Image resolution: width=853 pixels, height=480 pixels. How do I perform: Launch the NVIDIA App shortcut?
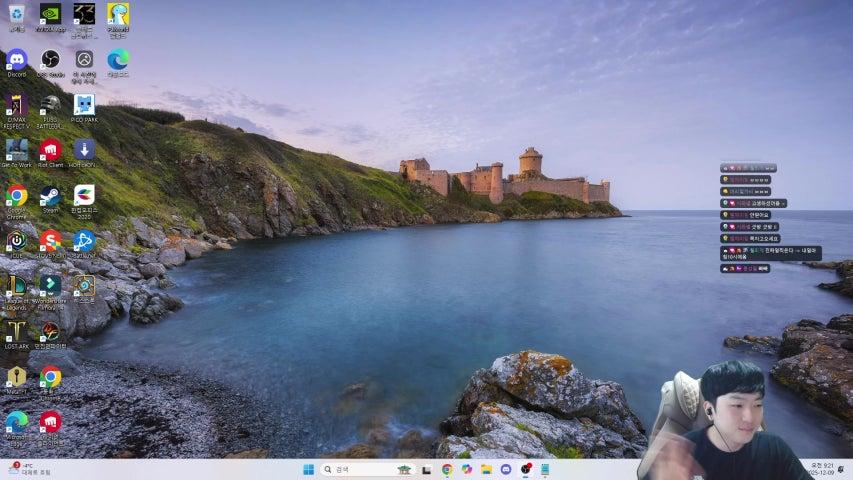pyautogui.click(x=50, y=14)
